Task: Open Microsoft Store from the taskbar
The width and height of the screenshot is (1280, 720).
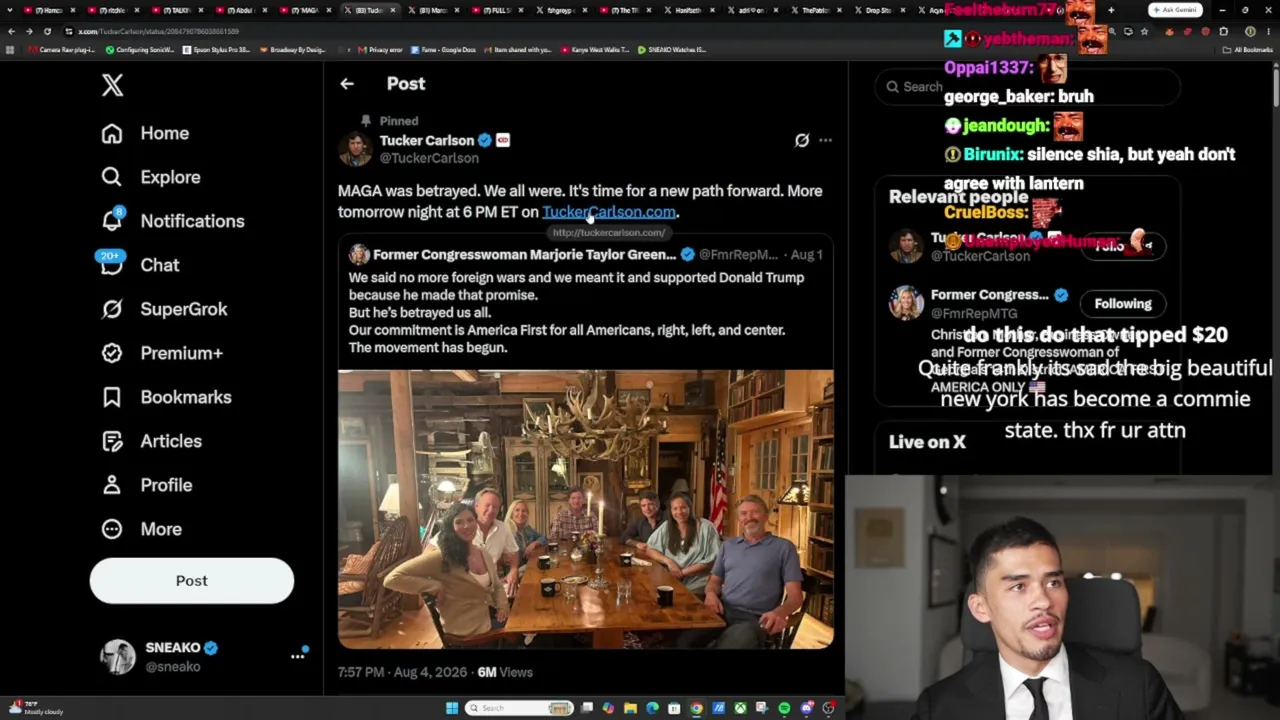Action: pyautogui.click(x=674, y=708)
